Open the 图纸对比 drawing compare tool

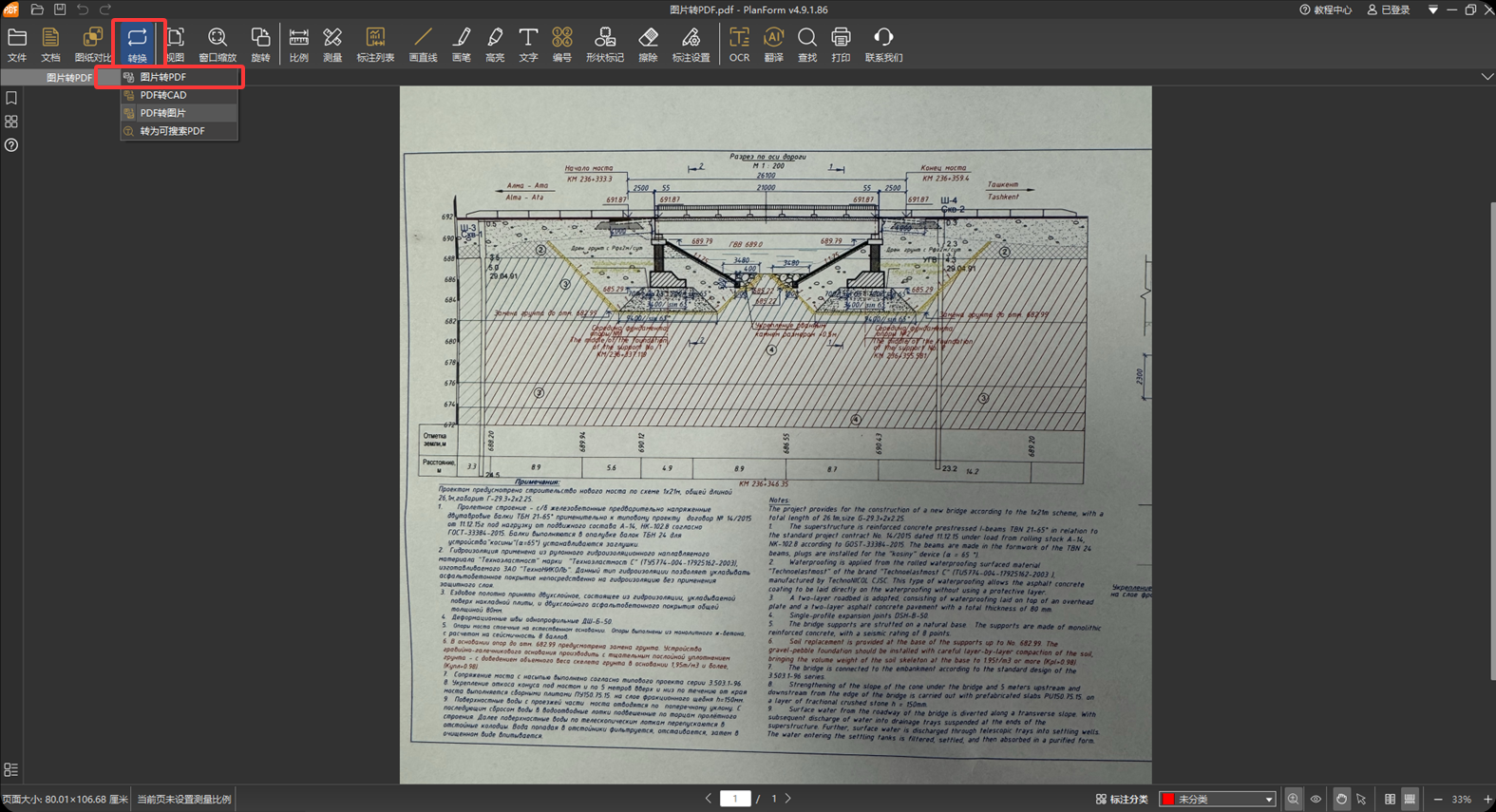tap(92, 44)
